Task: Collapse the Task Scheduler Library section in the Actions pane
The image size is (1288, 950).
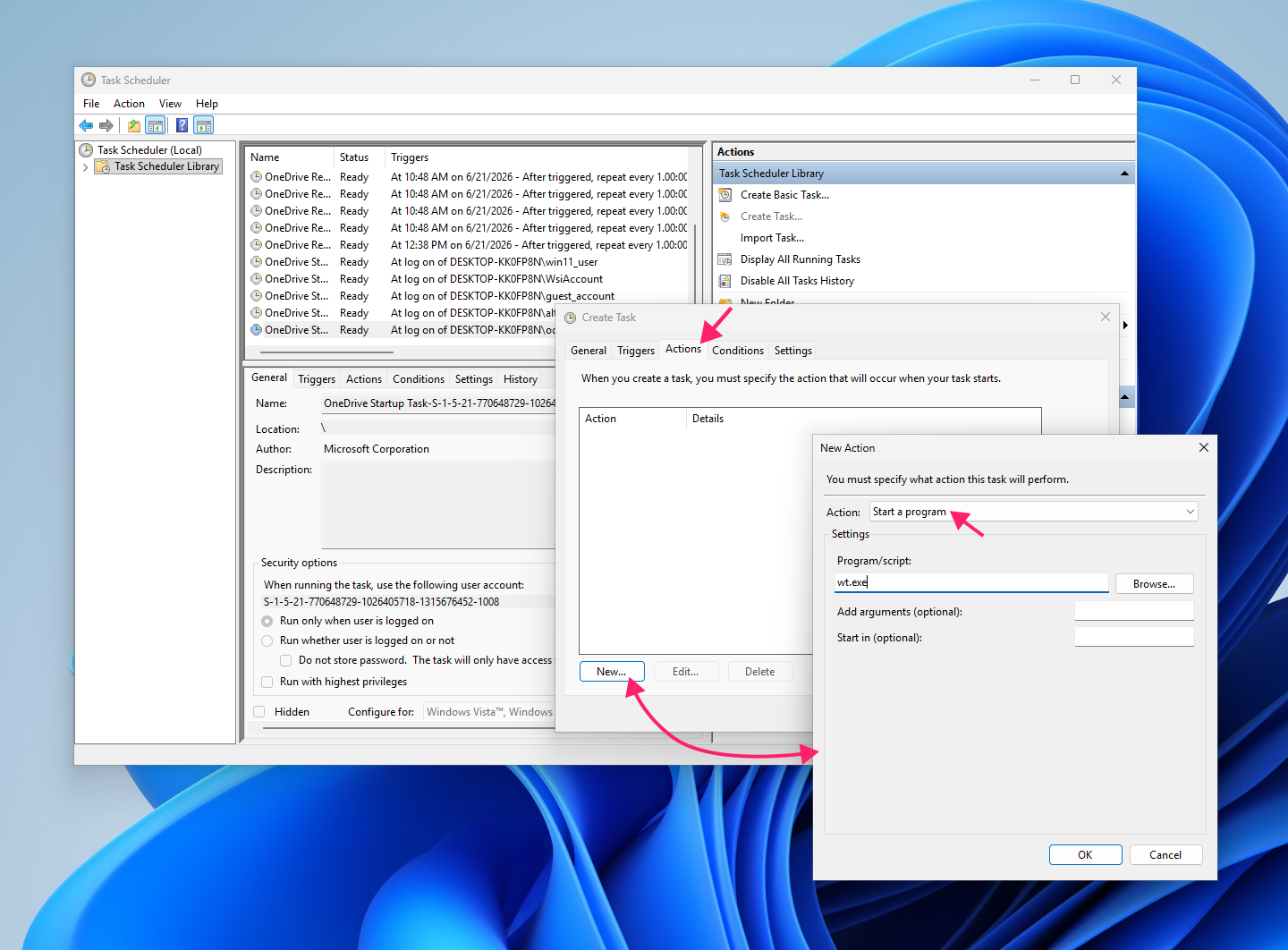Action: pos(1124,174)
